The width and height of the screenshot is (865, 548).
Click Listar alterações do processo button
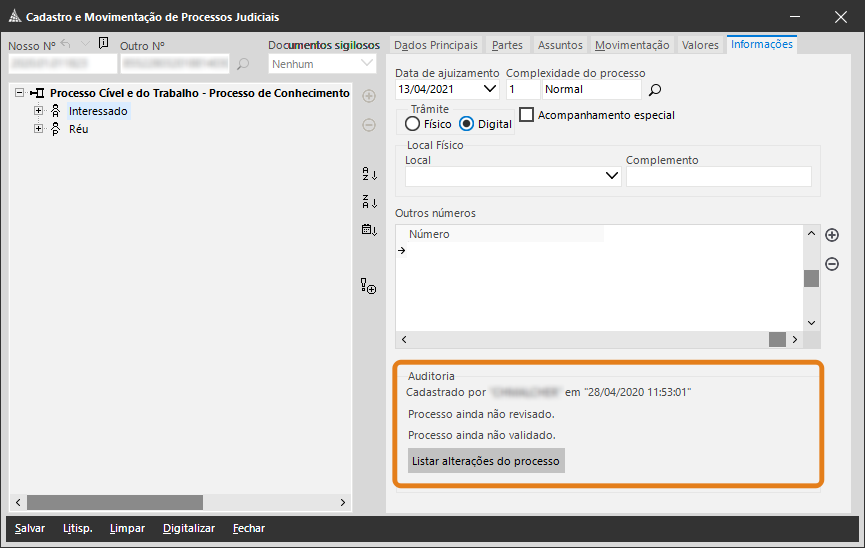click(486, 461)
